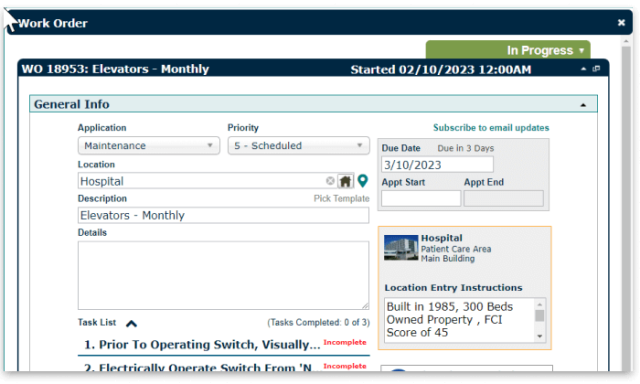Click Subscribe to email updates link
The height and width of the screenshot is (384, 640).
(491, 128)
